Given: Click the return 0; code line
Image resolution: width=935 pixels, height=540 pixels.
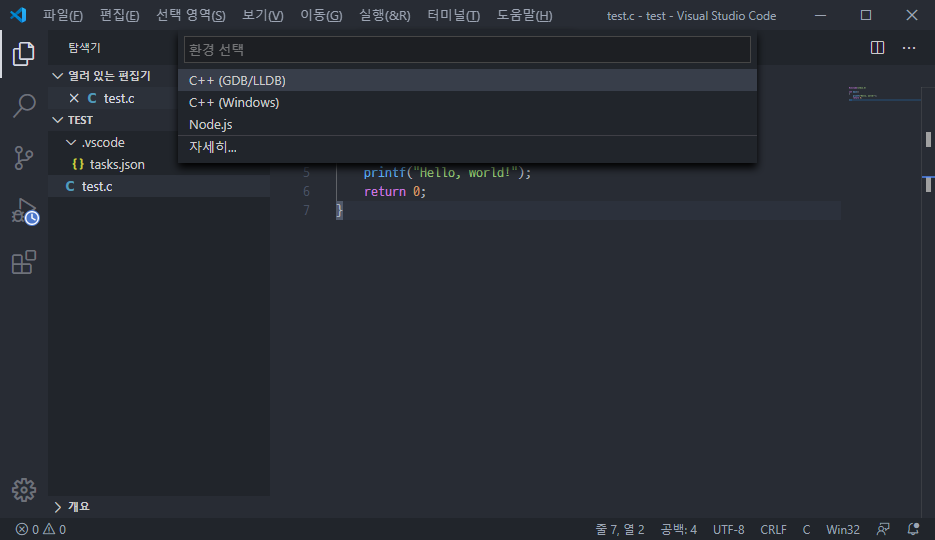Looking at the screenshot, I should 395,191.
